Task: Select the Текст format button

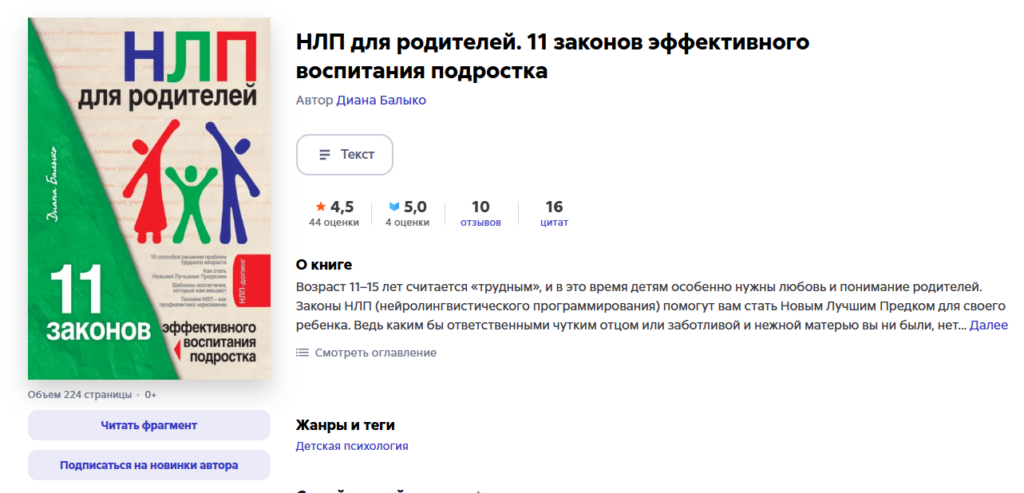Action: (345, 155)
